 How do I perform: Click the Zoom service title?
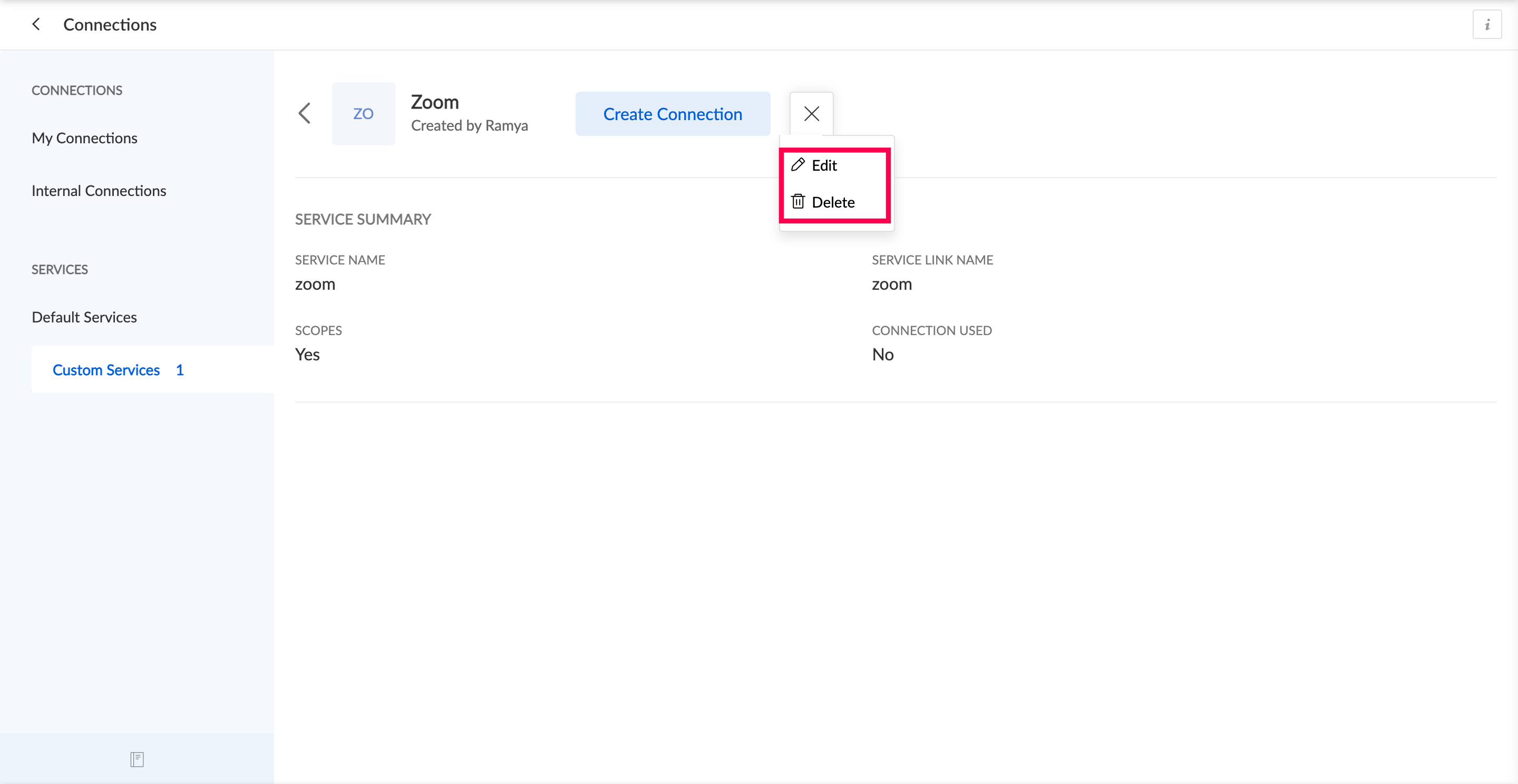435,102
